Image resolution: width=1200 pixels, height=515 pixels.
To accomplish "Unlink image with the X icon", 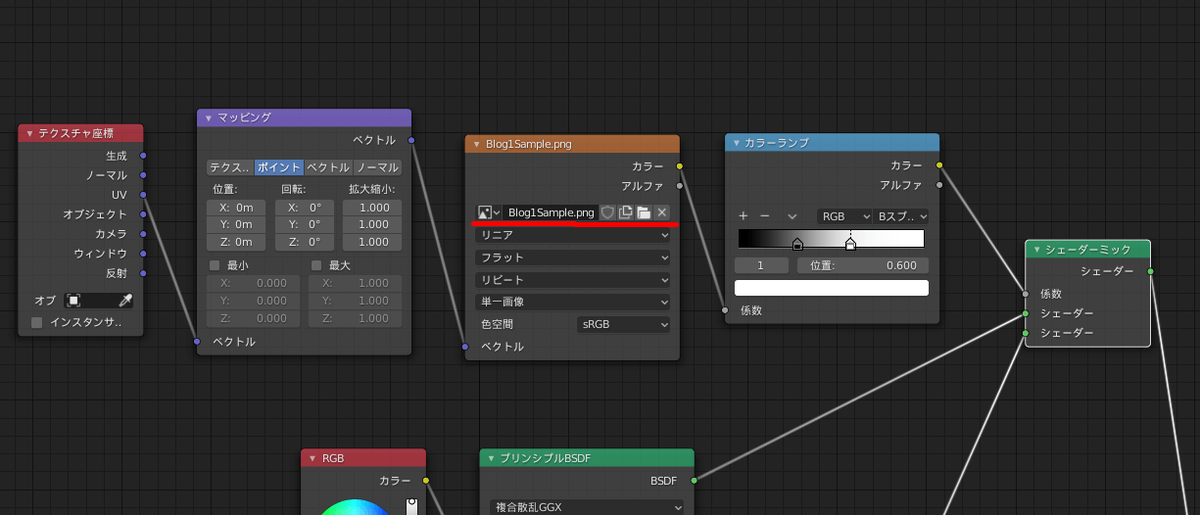I will (661, 213).
